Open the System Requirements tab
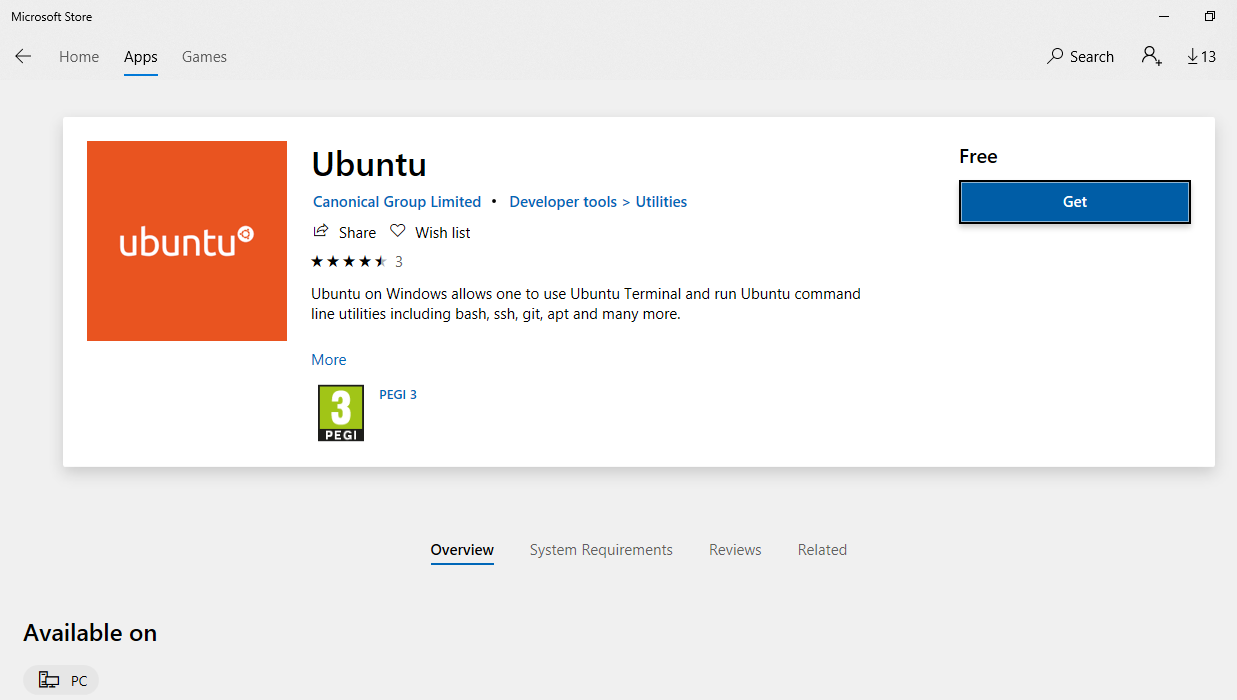This screenshot has width=1237, height=700. (x=601, y=550)
